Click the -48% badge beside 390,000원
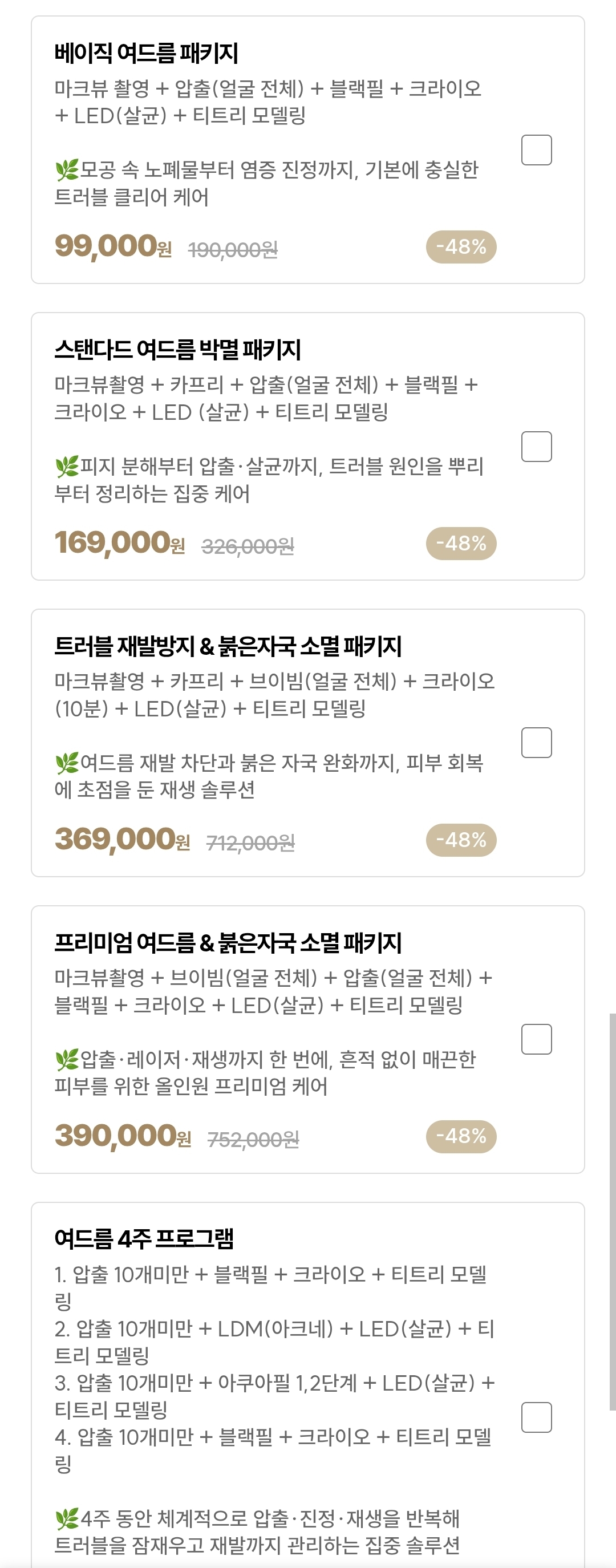Image resolution: width=616 pixels, height=1568 pixels. pos(461,1136)
